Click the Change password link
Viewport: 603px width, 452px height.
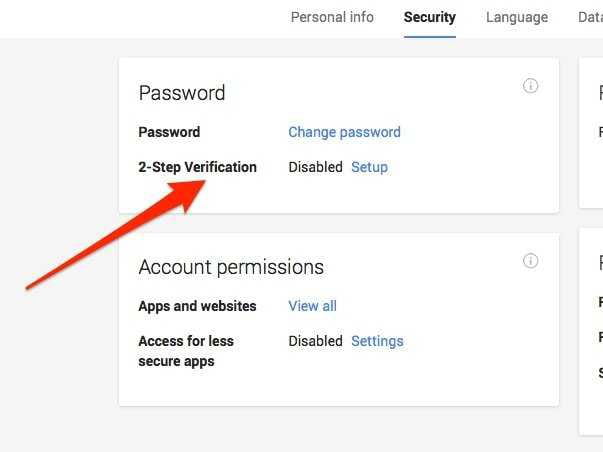pos(344,132)
